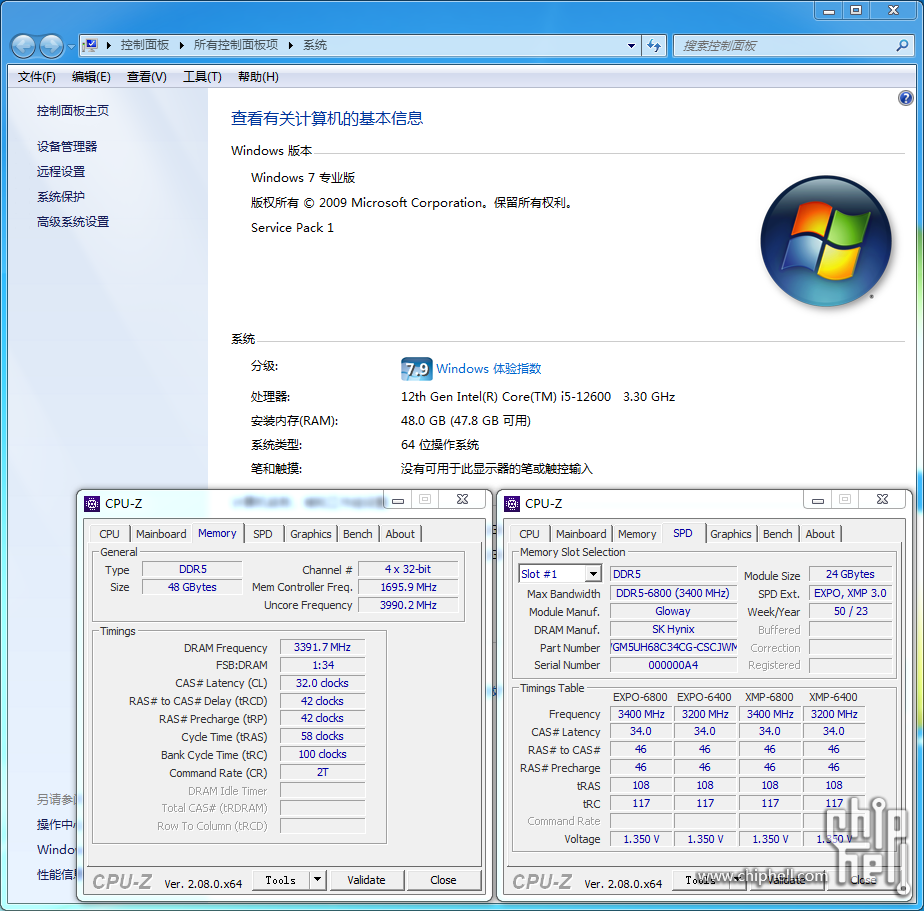This screenshot has height=911, width=924.
Task: Open address bar history dropdown arrow
Action: pos(631,45)
